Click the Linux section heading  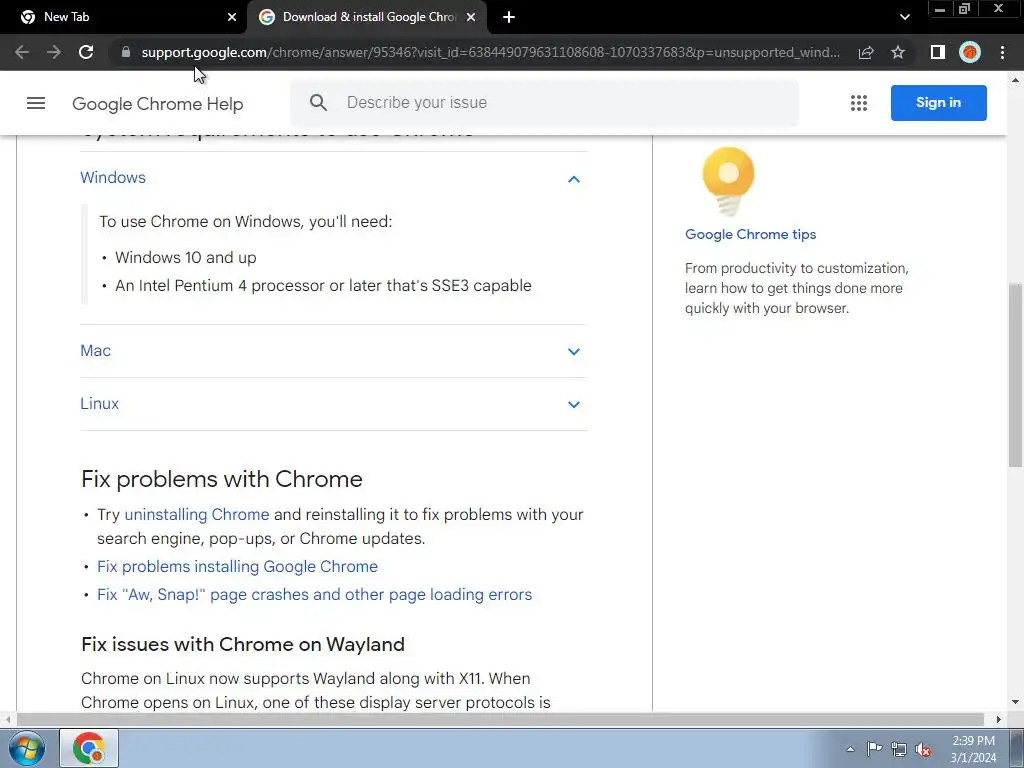click(x=99, y=404)
